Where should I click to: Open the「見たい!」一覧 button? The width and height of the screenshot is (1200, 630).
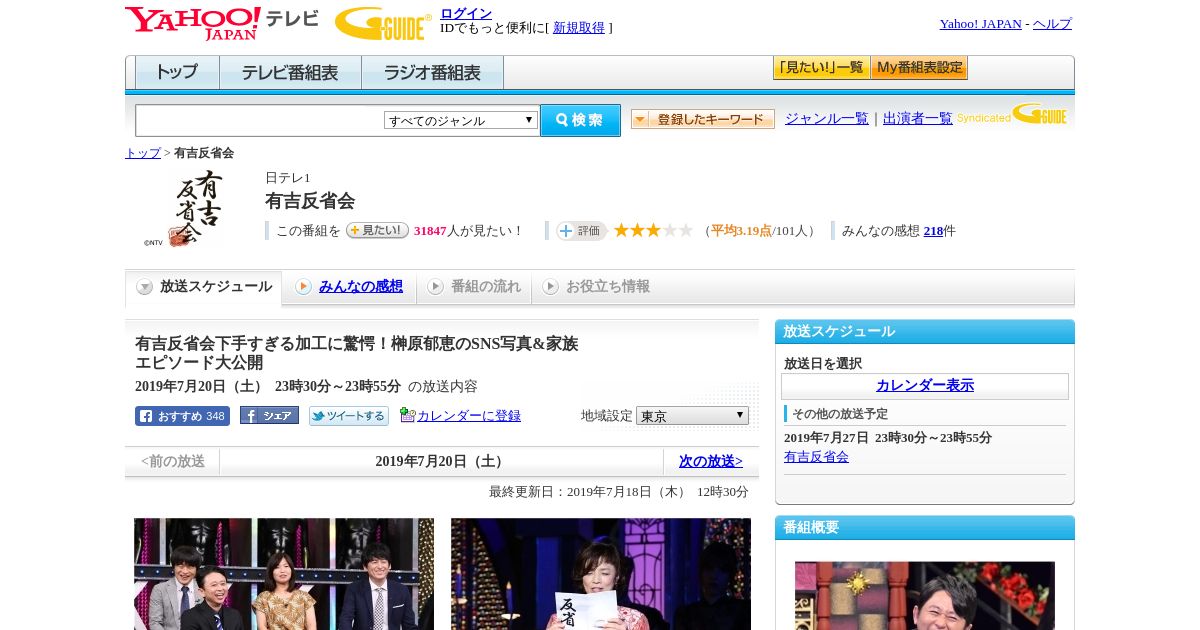click(x=821, y=68)
